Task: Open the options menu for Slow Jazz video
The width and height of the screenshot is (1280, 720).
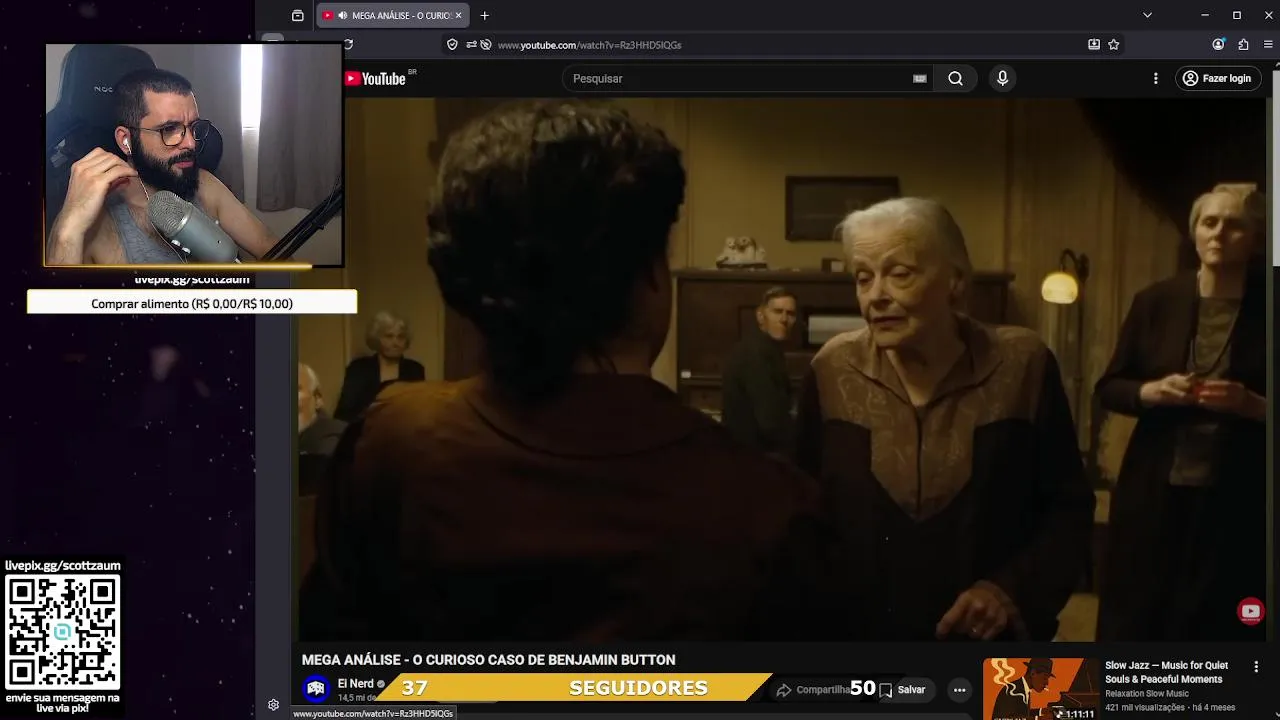Action: coord(1256,667)
